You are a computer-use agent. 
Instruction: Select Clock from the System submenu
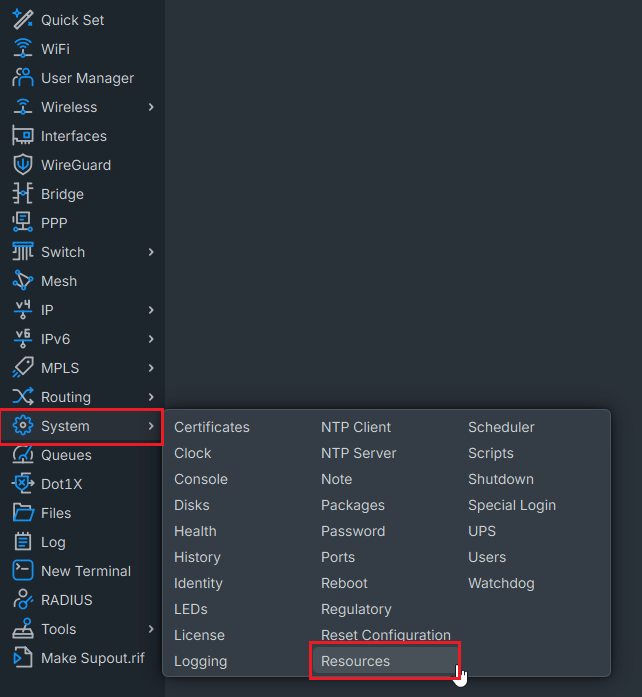pyautogui.click(x=193, y=453)
